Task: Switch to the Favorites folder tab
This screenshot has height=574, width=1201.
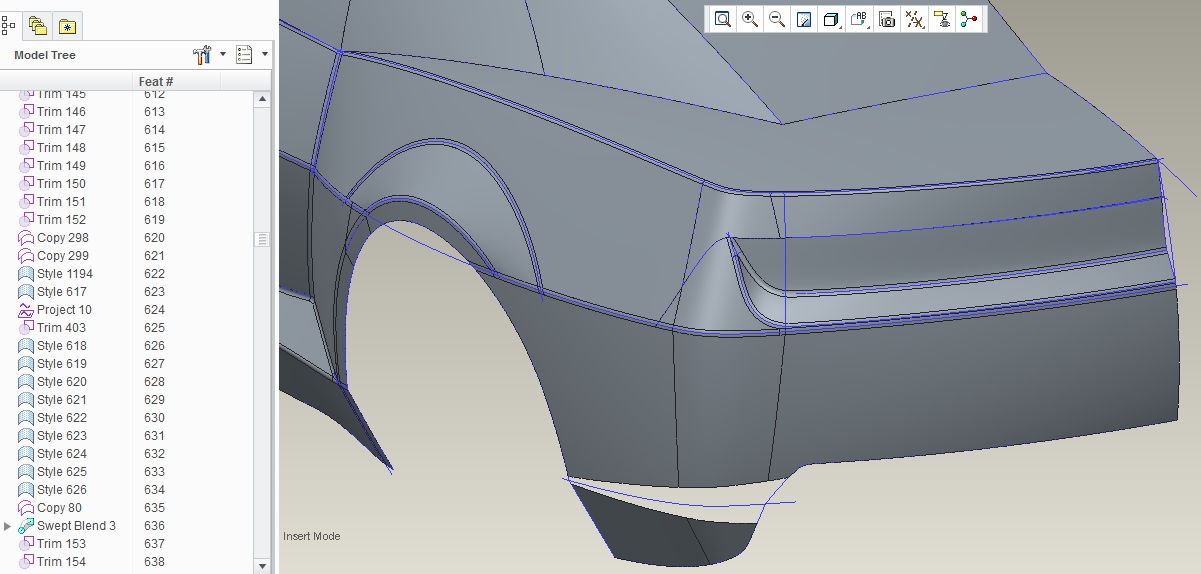Action: tap(67, 26)
